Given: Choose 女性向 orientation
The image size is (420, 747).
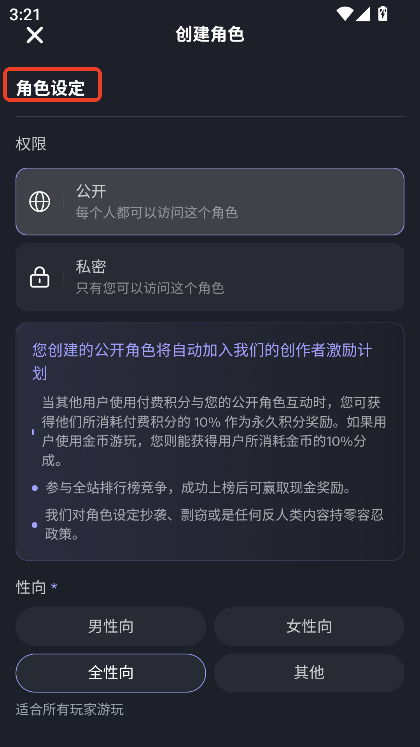Looking at the screenshot, I should click(x=309, y=626).
